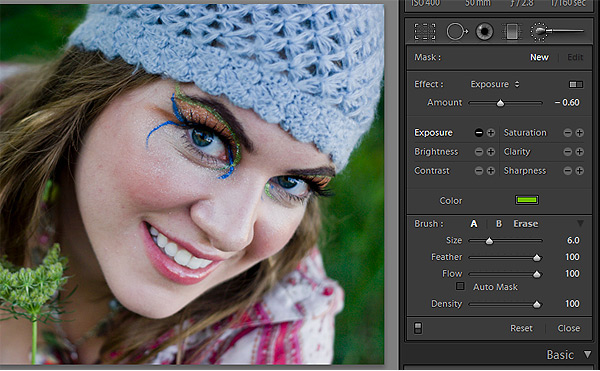Screen dimensions: 600x371
Task: Choose brush A
Action: coord(474,224)
